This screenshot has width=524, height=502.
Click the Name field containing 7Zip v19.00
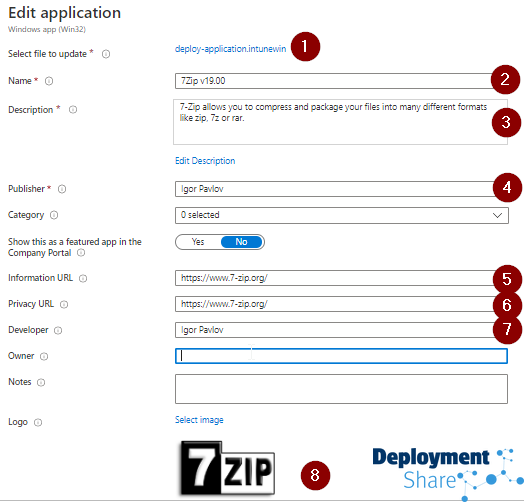click(334, 81)
